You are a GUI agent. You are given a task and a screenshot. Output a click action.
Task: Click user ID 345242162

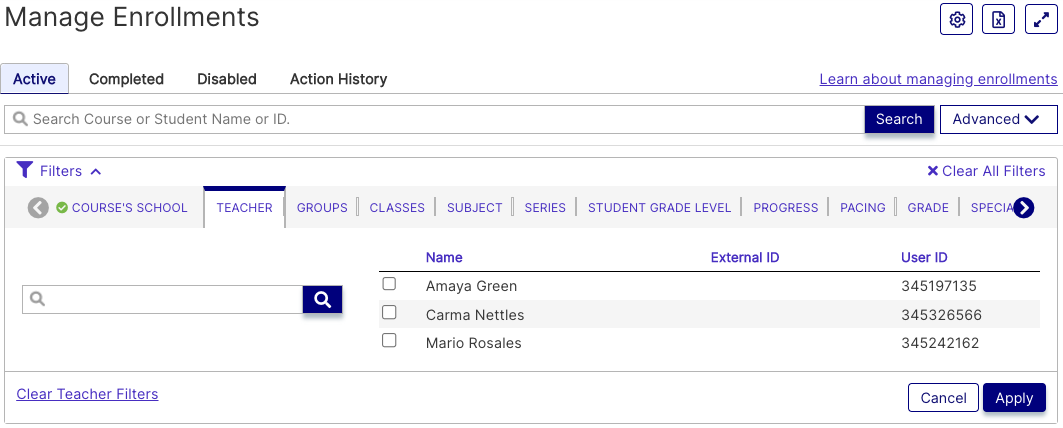click(940, 343)
